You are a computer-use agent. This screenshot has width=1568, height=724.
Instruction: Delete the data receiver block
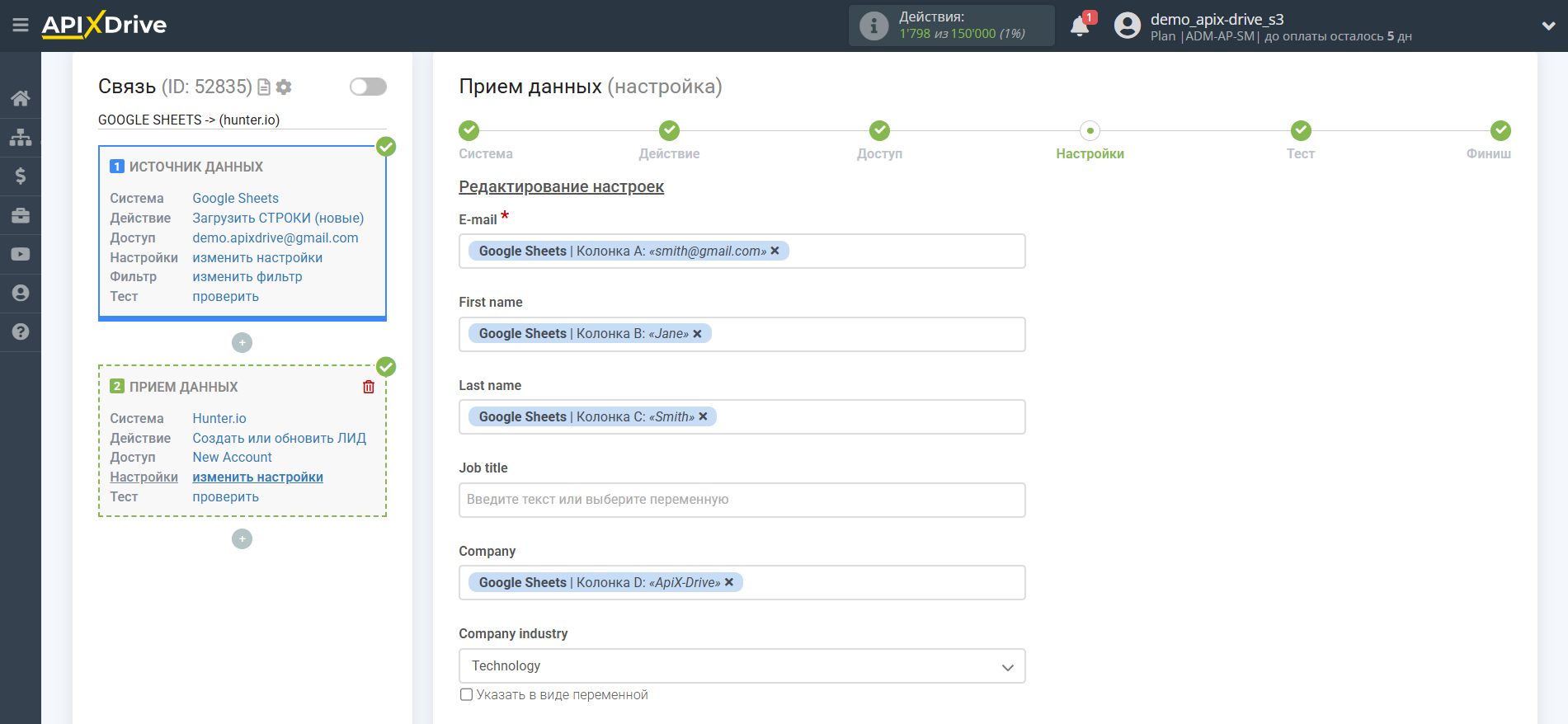tap(369, 387)
